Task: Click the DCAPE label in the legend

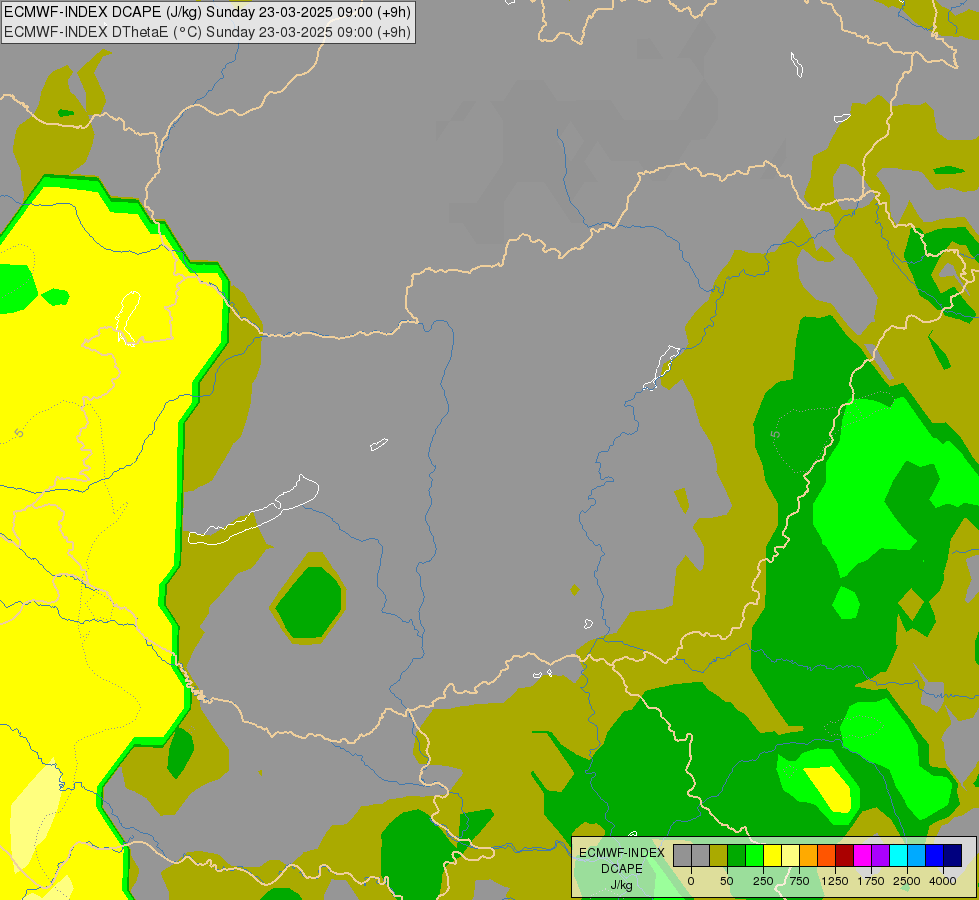Action: [x=622, y=869]
